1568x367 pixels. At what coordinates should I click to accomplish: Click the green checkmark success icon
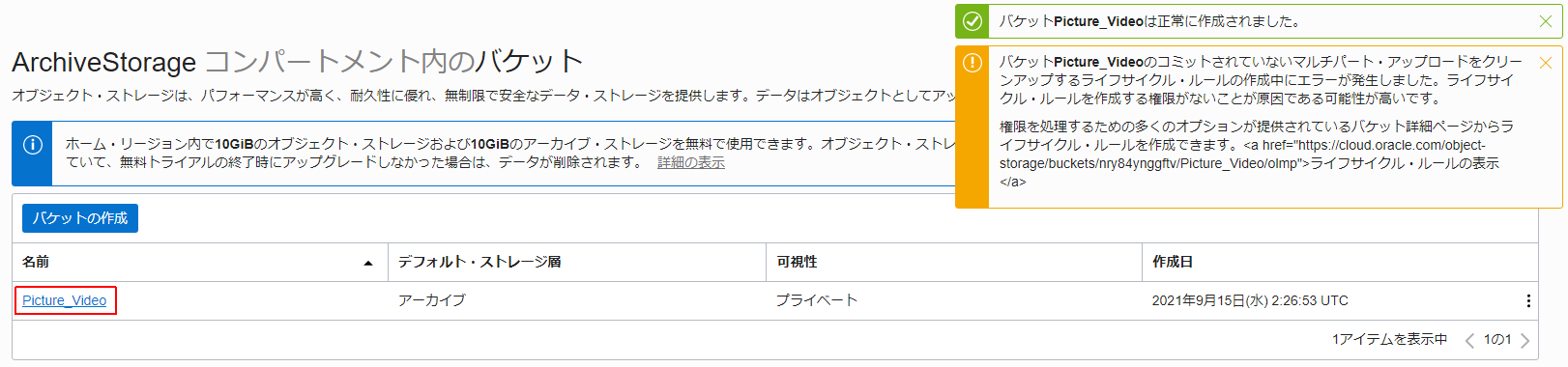973,21
